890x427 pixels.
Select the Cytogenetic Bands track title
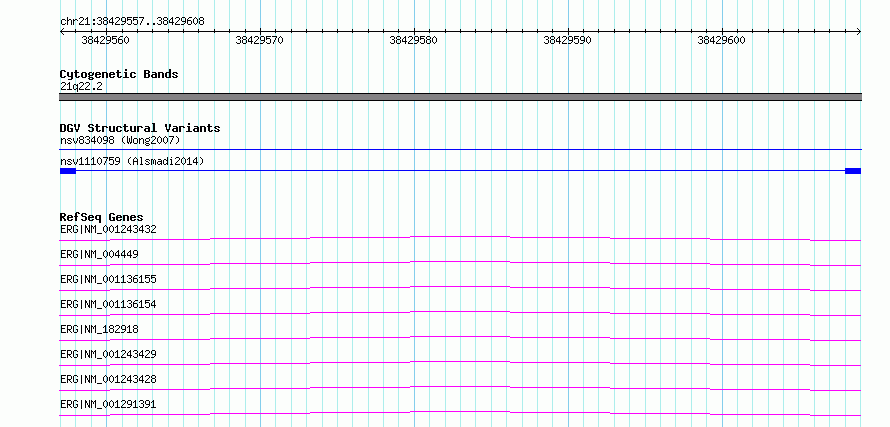119,74
